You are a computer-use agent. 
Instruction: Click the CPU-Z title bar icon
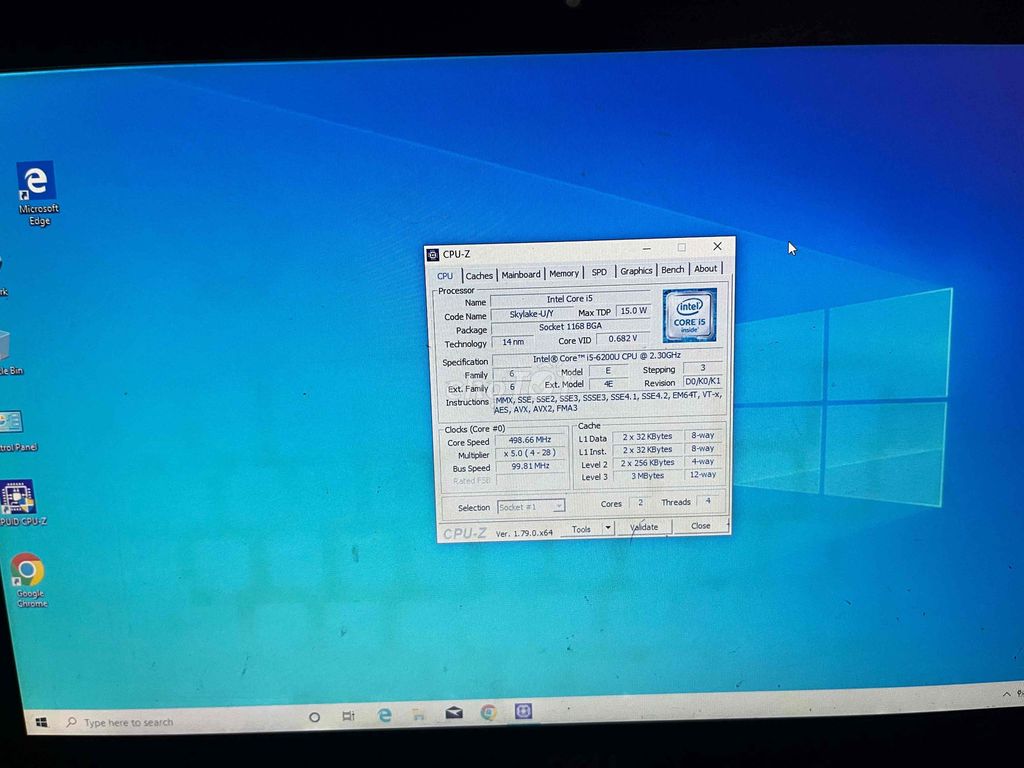click(433, 255)
